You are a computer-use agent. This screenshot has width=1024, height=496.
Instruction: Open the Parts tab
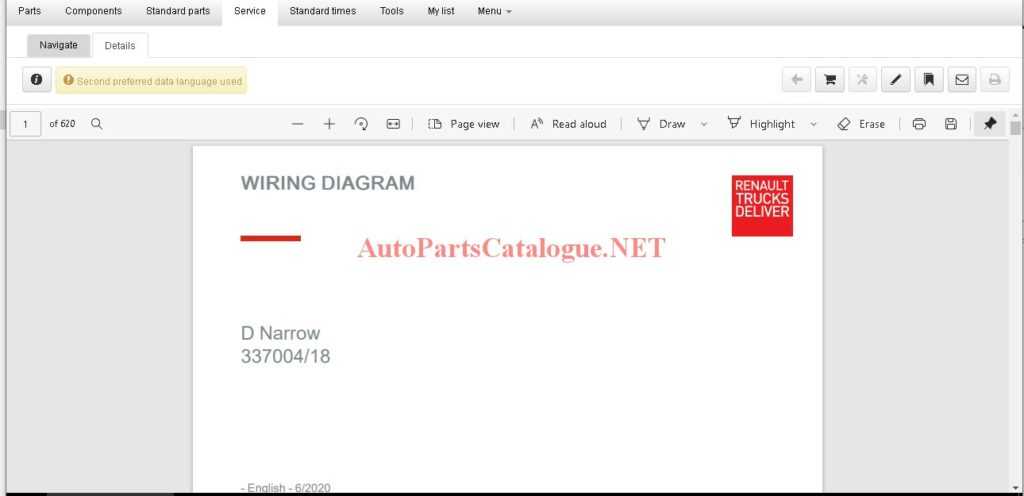(29, 11)
